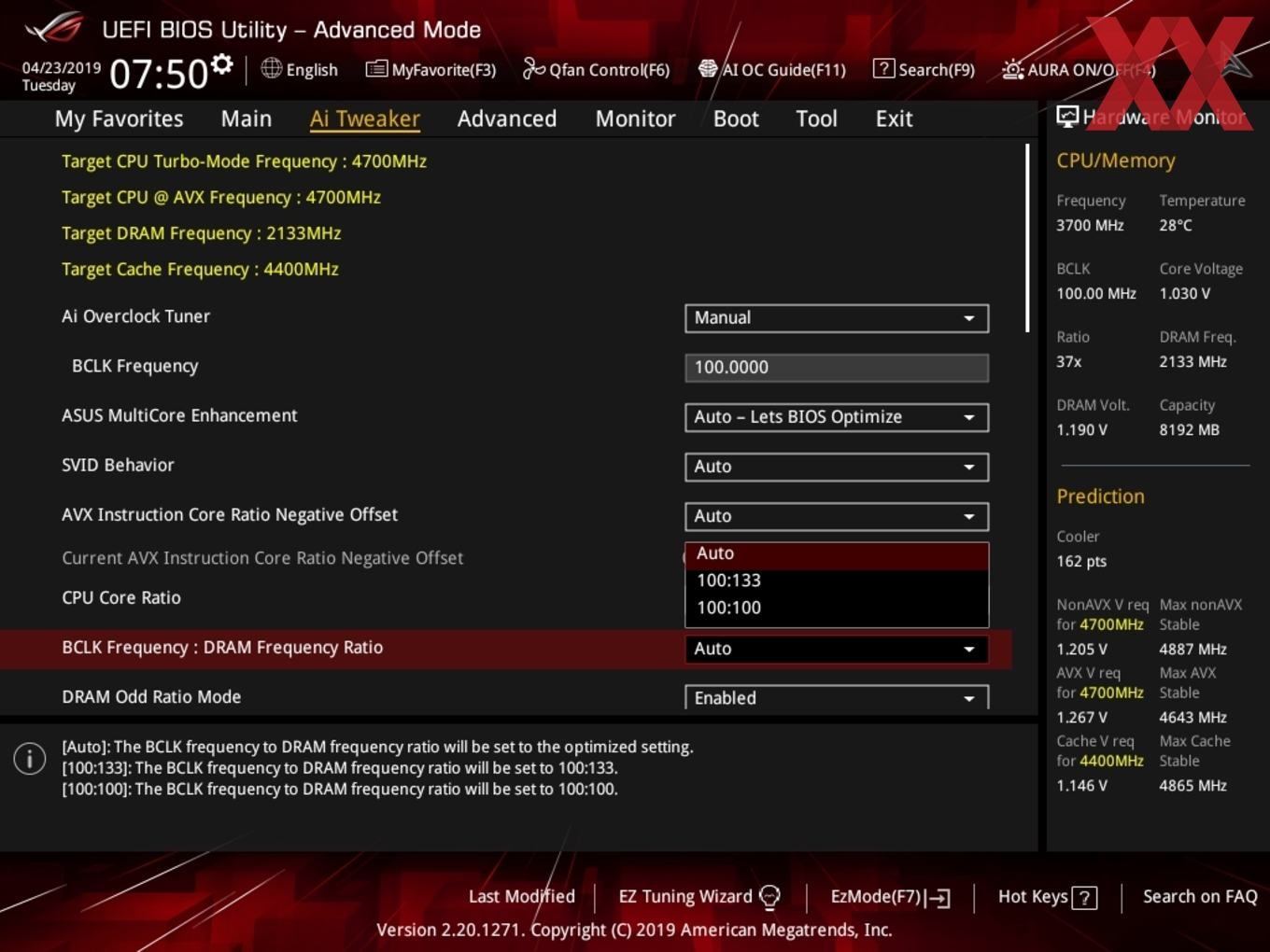Click the AI OC Guide brain icon

708,68
